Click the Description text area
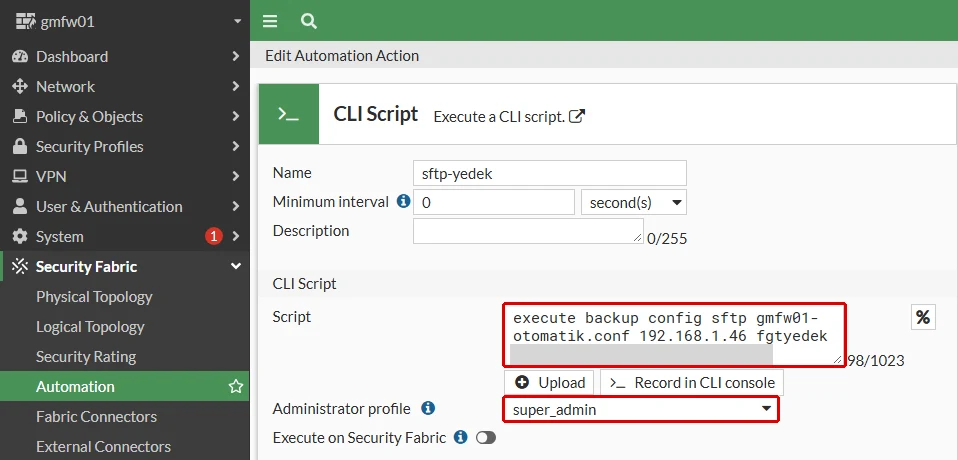 528,231
